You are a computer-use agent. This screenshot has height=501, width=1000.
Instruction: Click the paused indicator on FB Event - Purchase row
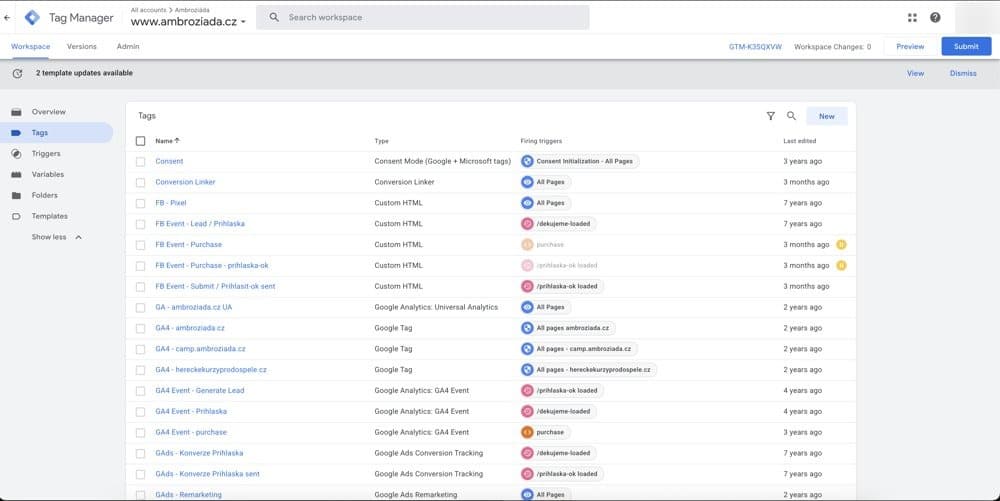click(841, 245)
